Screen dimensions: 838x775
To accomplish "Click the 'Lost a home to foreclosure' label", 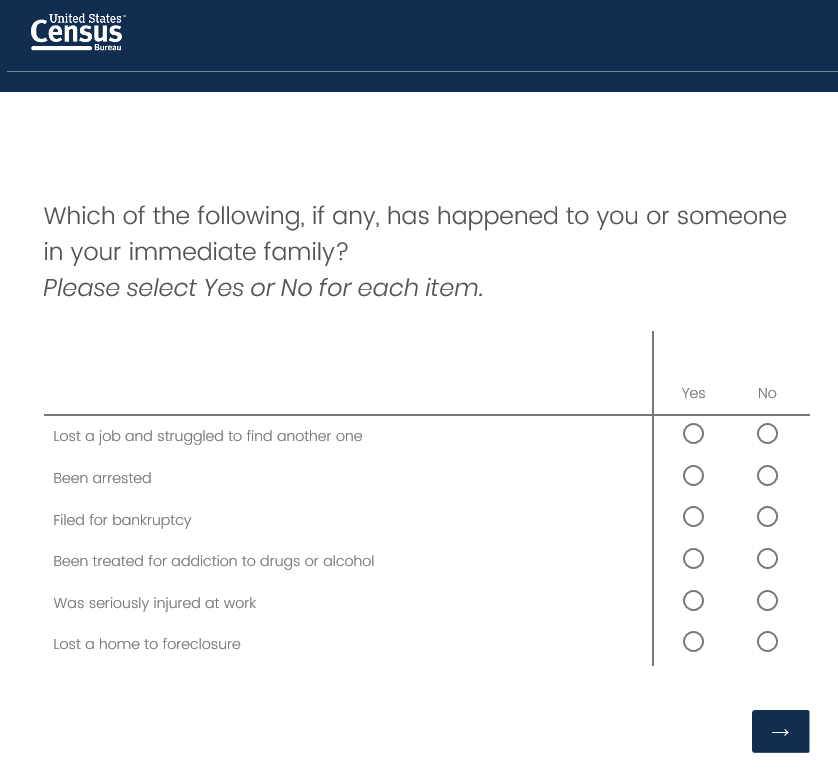I will 146,644.
